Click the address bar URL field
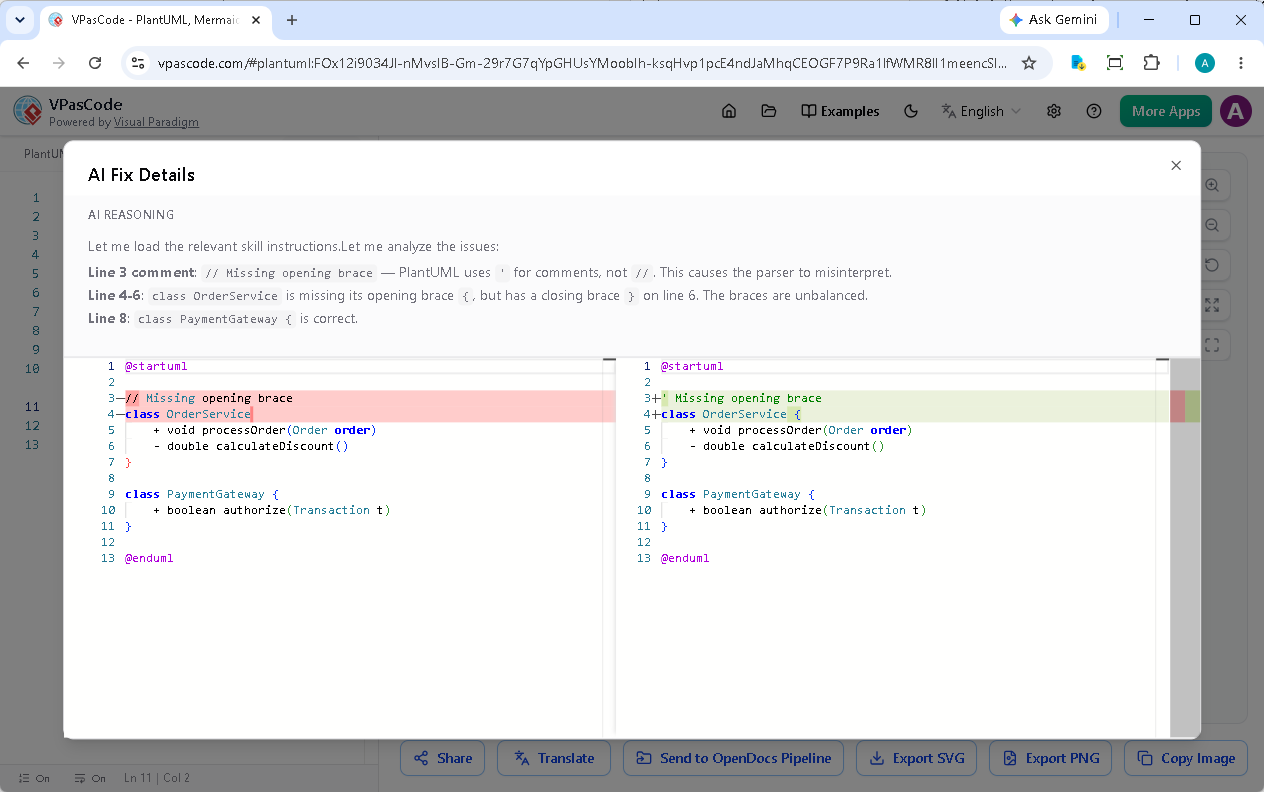 coord(583,63)
